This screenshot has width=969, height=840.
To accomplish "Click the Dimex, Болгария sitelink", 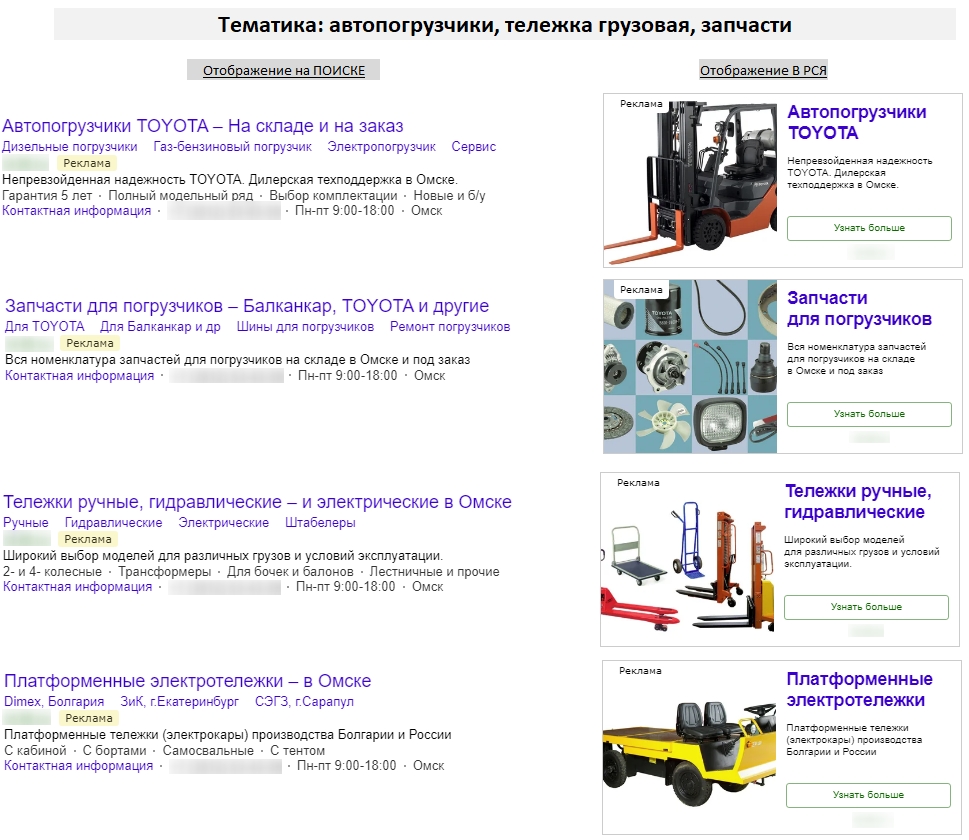I will point(54,702).
